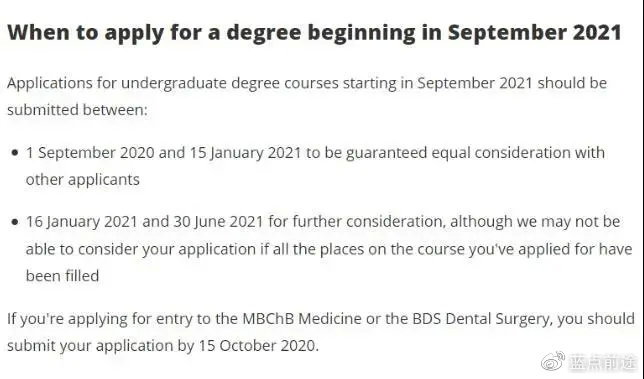The width and height of the screenshot is (644, 379).
Task: Click the "other applicants" text
Action: pos(83,180)
